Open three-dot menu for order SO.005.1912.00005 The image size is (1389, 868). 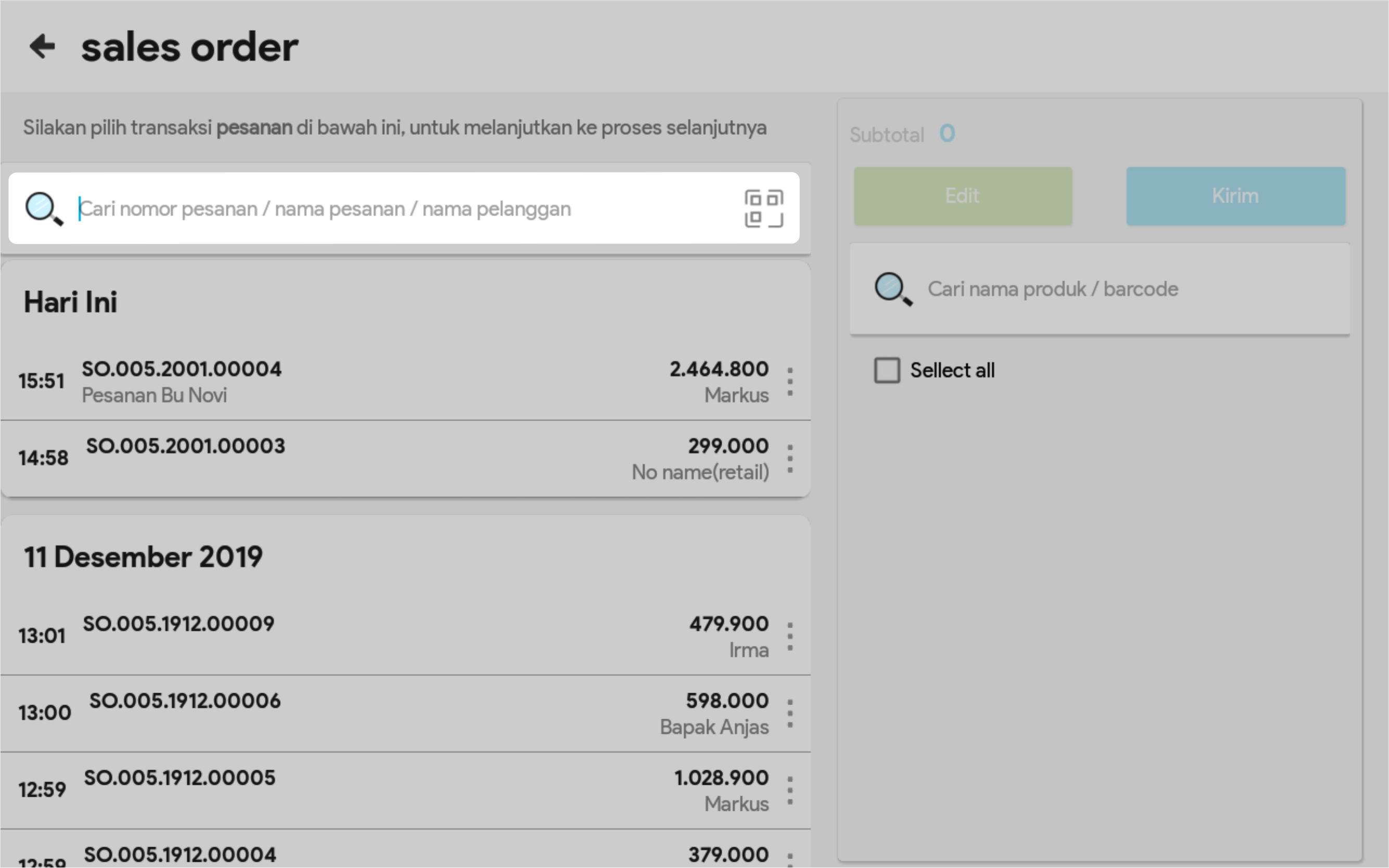pyautogui.click(x=790, y=790)
